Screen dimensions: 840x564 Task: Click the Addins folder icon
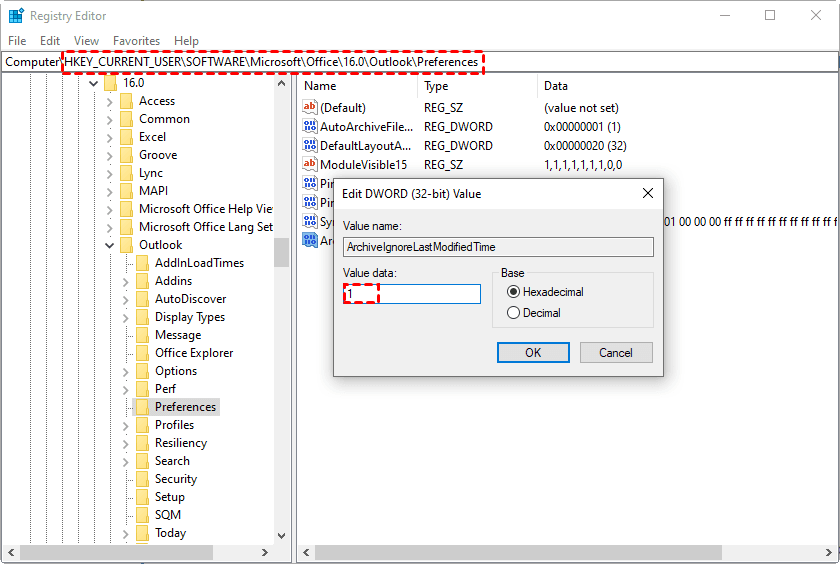click(x=142, y=281)
